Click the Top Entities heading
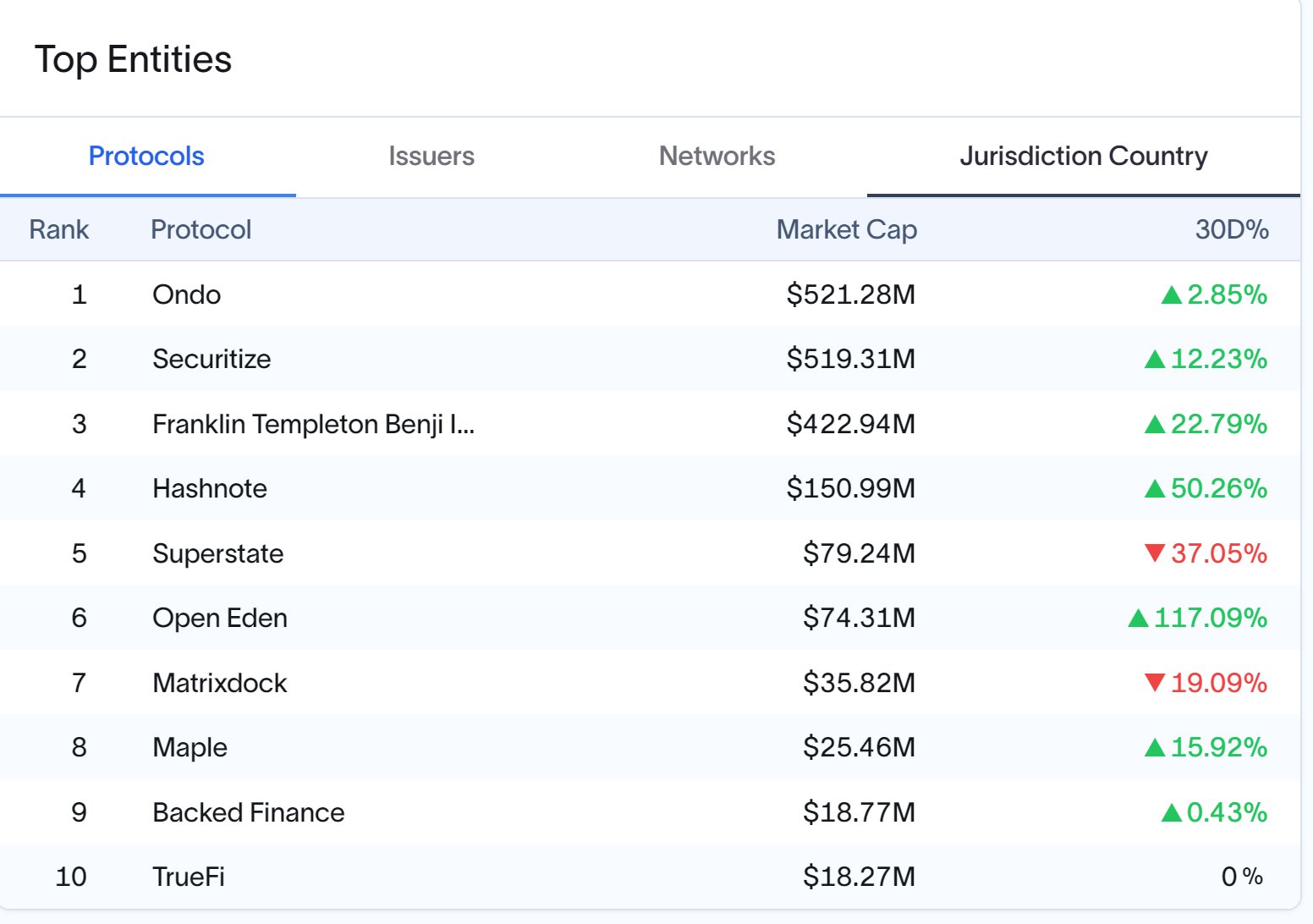The image size is (1313, 924). coord(133,60)
